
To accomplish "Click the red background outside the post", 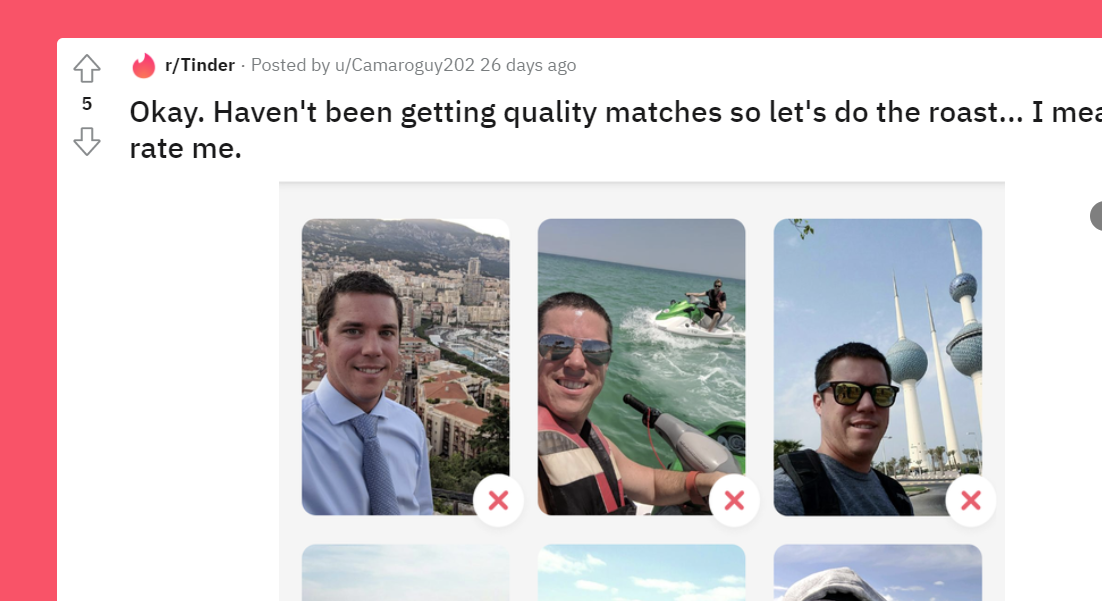I will click(x=28, y=316).
